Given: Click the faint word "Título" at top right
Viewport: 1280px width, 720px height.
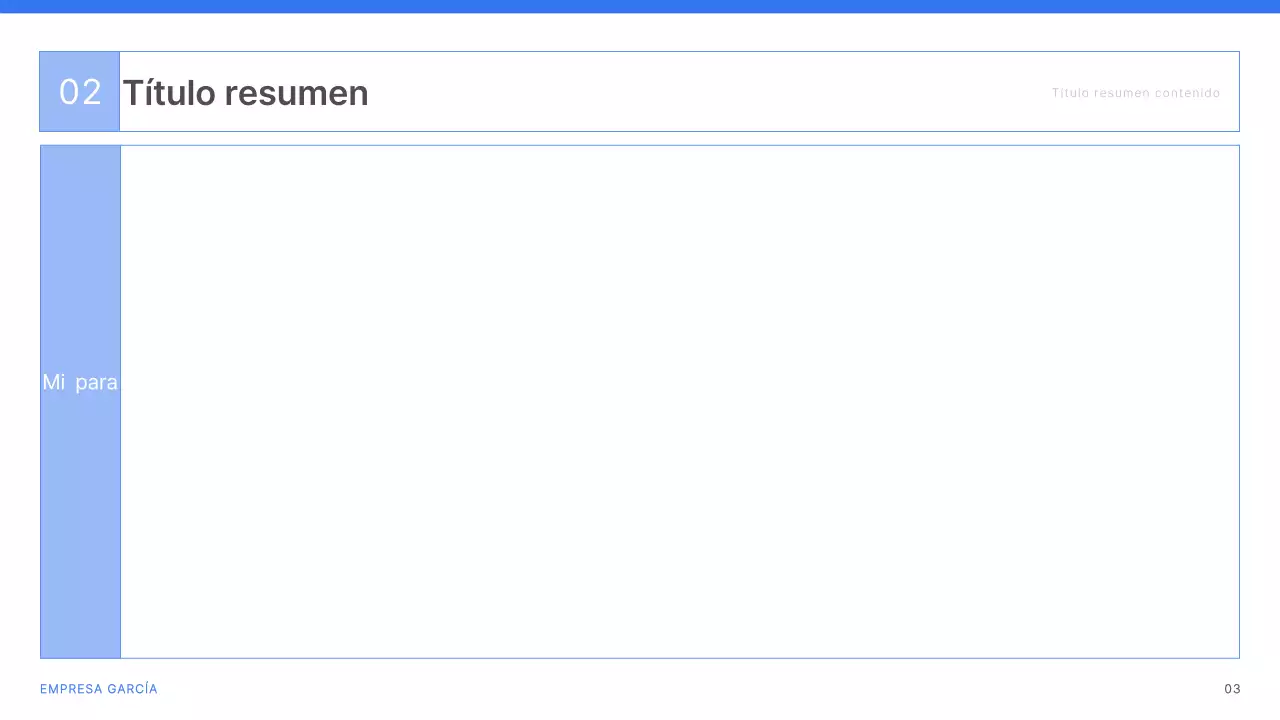Looking at the screenshot, I should coord(1070,93).
